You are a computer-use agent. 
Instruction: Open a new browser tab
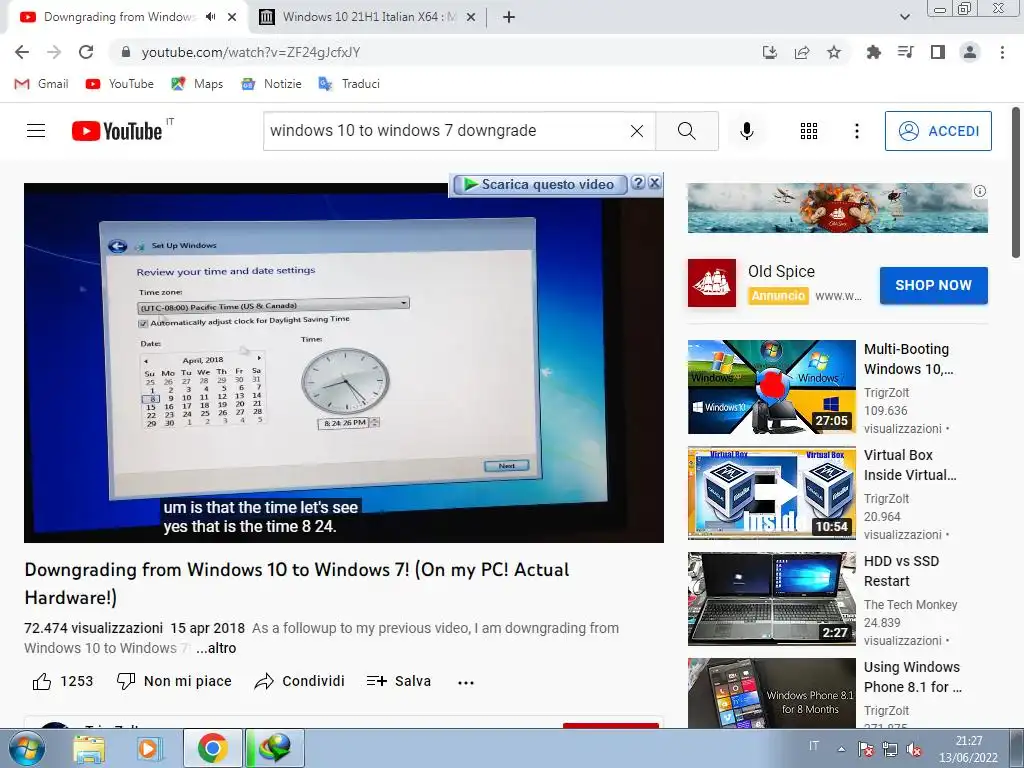click(x=509, y=17)
